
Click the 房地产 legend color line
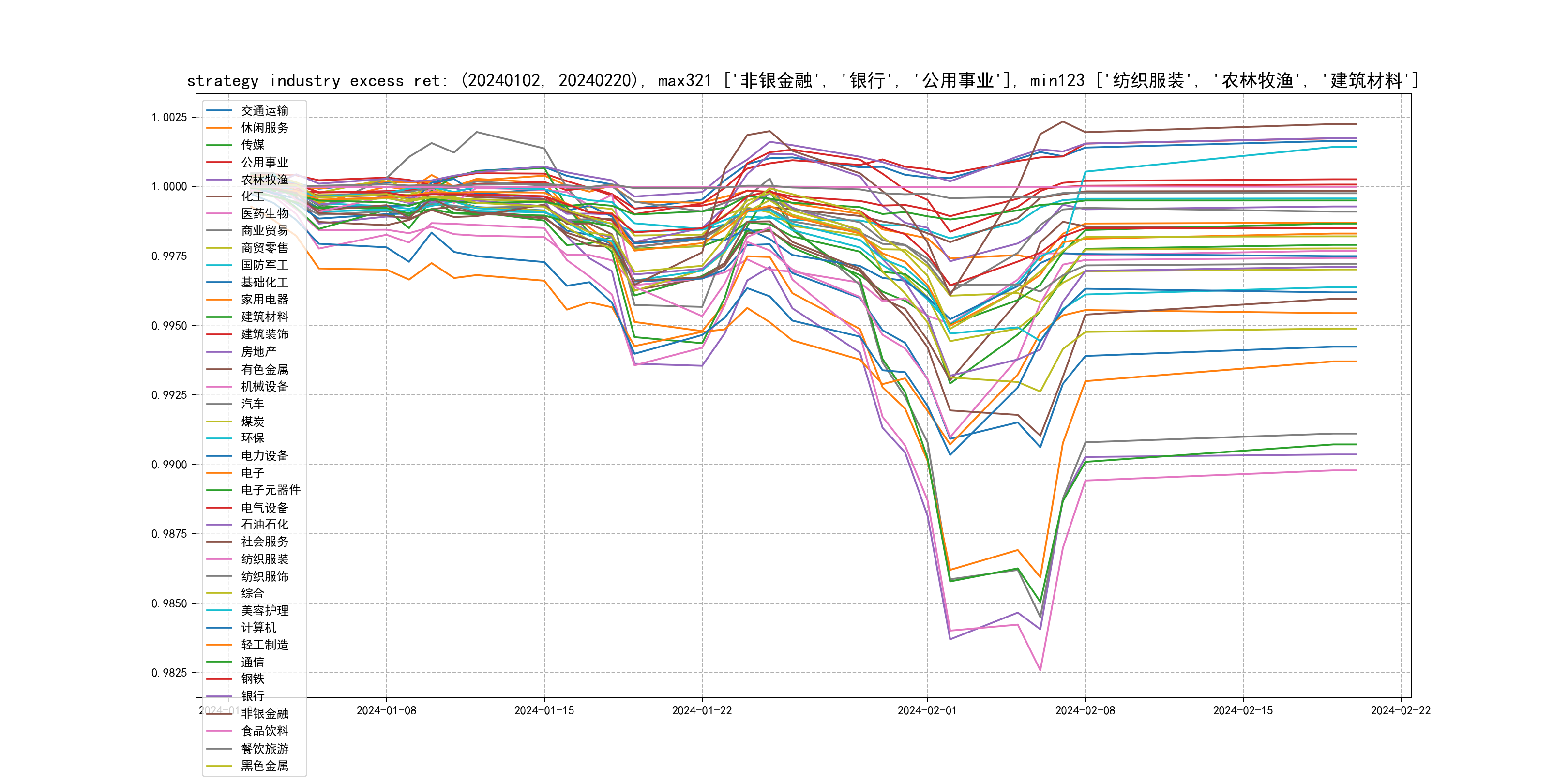pos(219,352)
